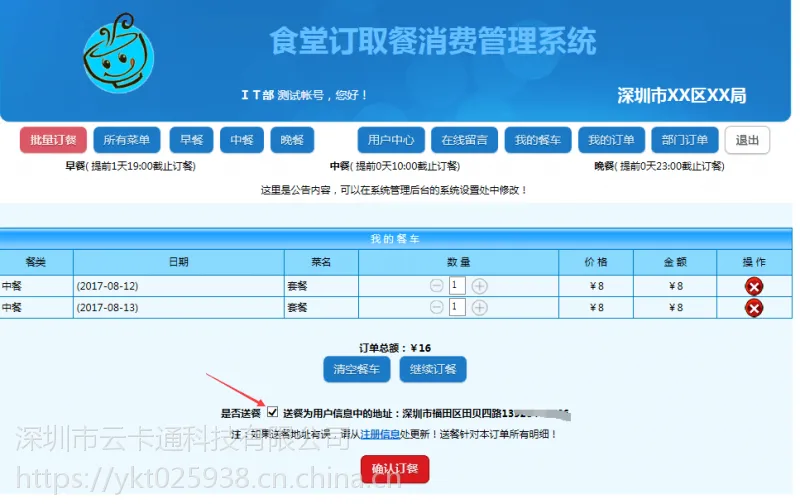The width and height of the screenshot is (800, 504).
Task: Decrease quantity for 2017-08-12 order
Action: tap(436, 286)
